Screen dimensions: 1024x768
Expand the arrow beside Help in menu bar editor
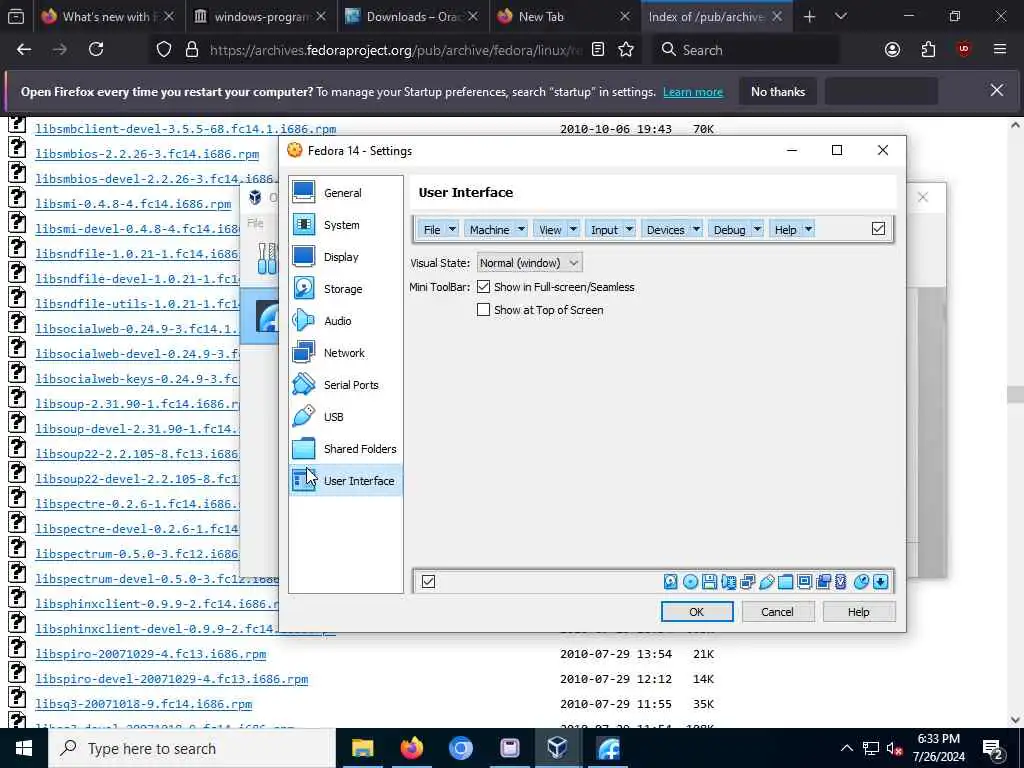(808, 229)
